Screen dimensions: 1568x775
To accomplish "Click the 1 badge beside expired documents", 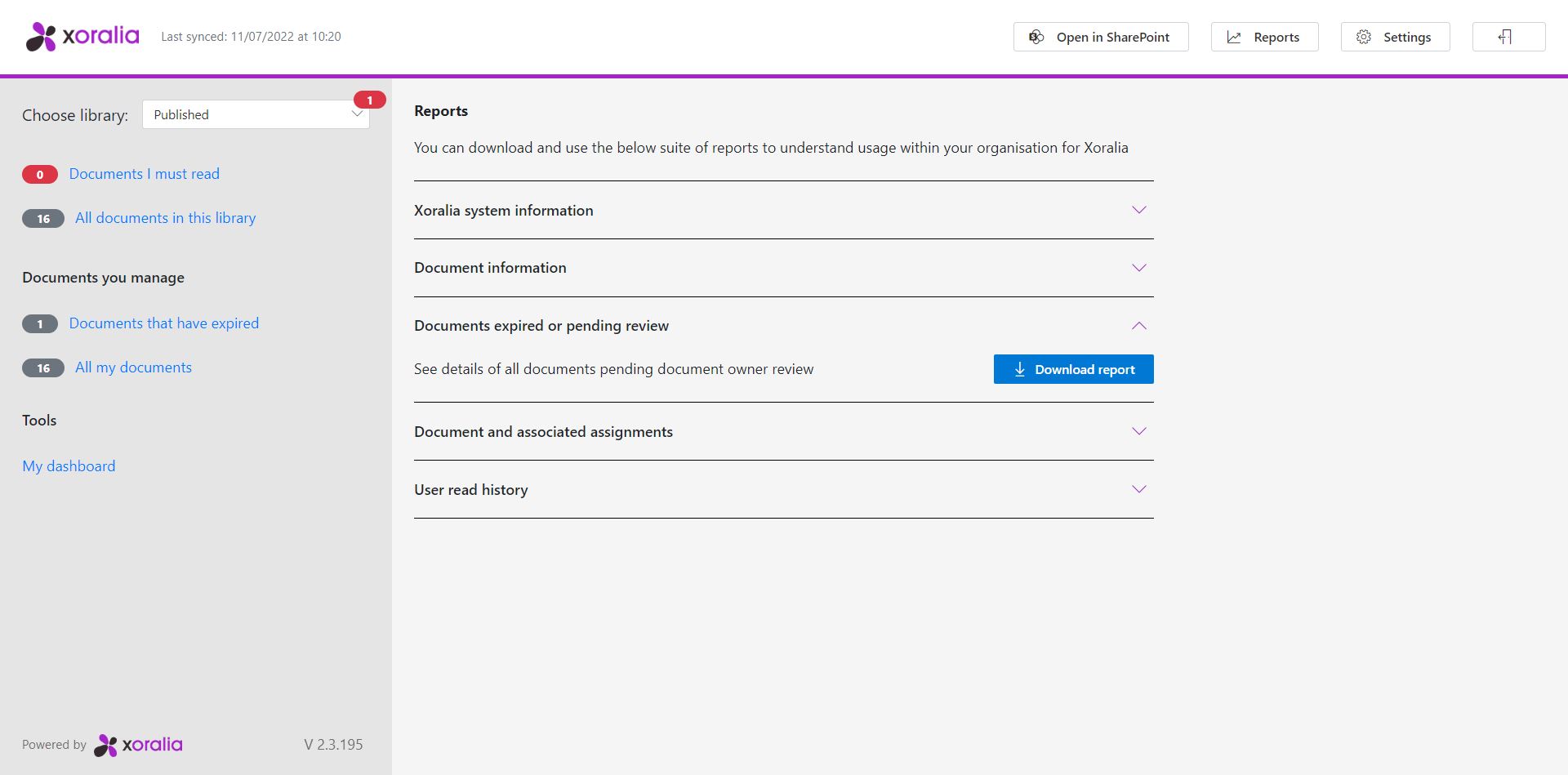I will coord(40,324).
